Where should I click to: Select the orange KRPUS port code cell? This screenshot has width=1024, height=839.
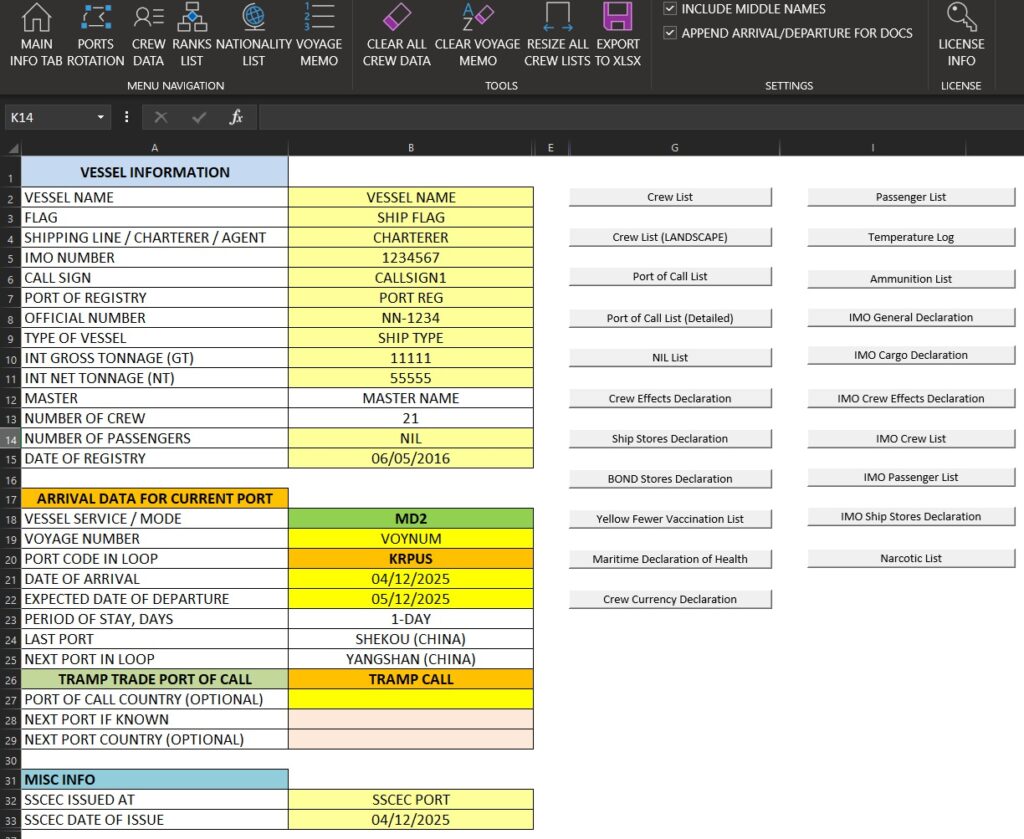tap(411, 558)
